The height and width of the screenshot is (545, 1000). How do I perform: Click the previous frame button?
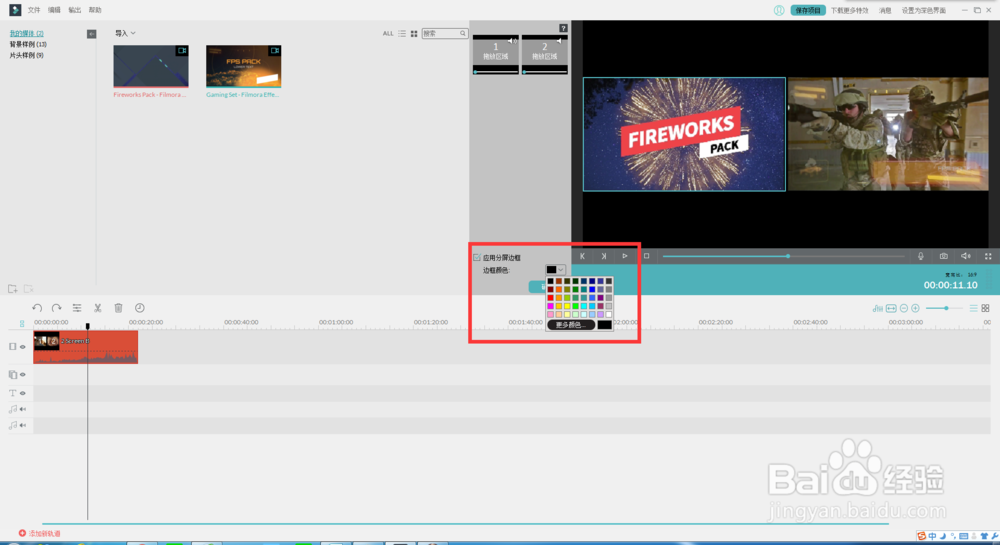tap(582, 256)
